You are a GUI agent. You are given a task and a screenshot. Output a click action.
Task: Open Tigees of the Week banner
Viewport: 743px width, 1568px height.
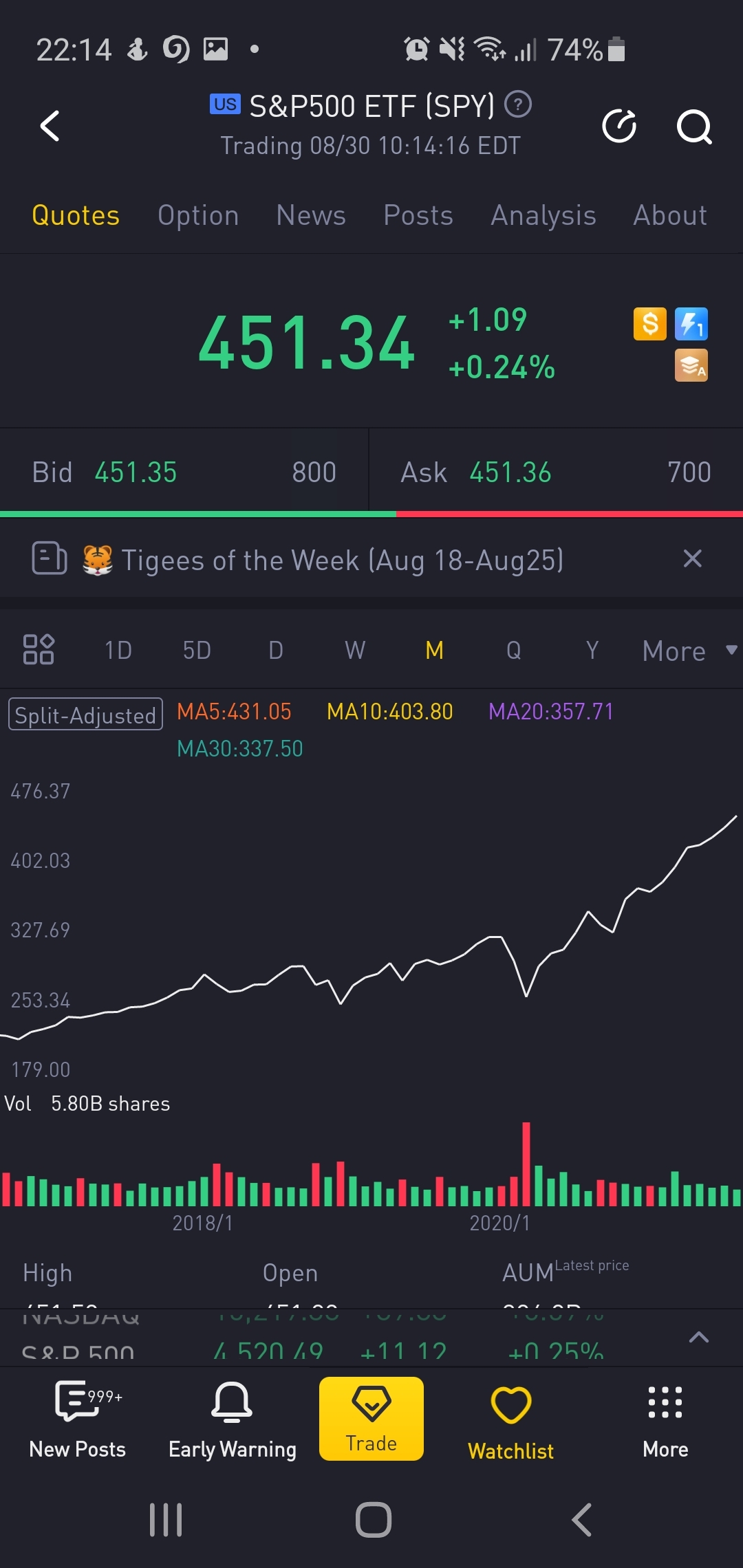point(343,560)
